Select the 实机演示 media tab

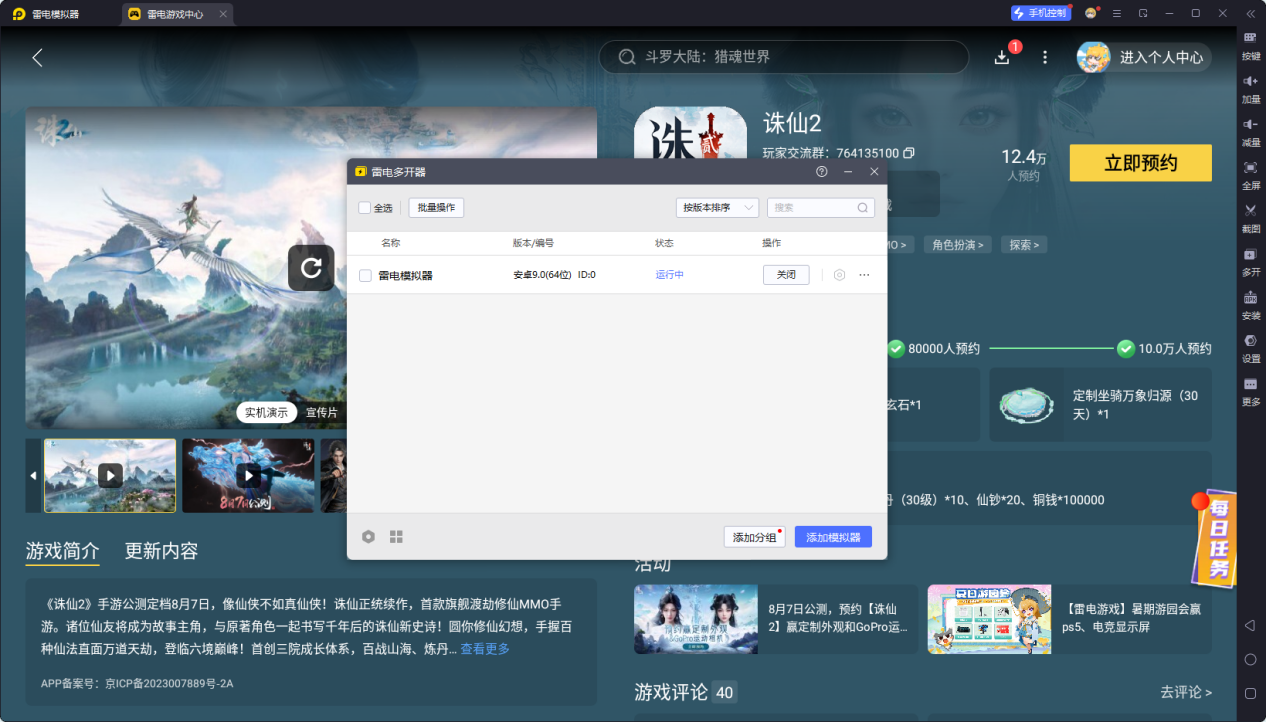tap(266, 412)
